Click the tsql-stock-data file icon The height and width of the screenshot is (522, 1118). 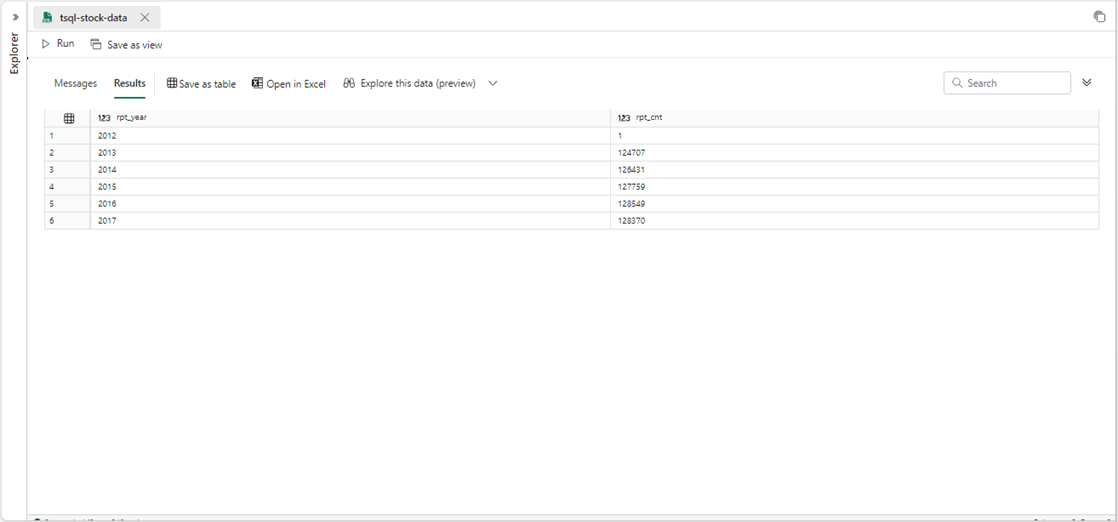coord(47,17)
